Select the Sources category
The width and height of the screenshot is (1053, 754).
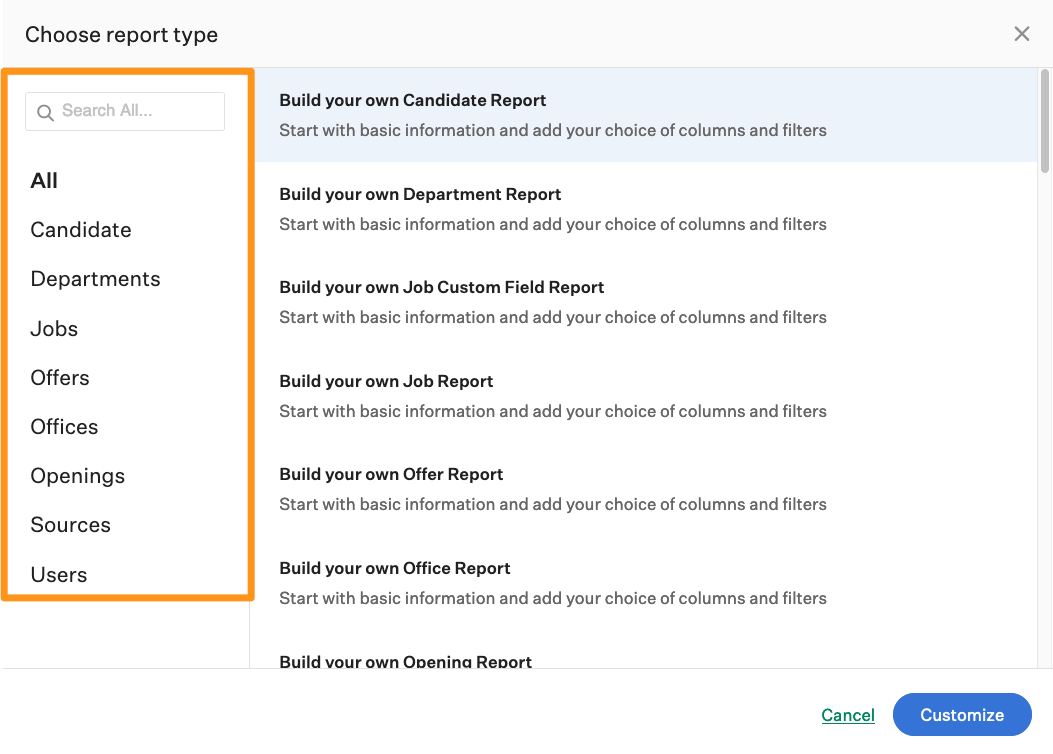(71, 525)
